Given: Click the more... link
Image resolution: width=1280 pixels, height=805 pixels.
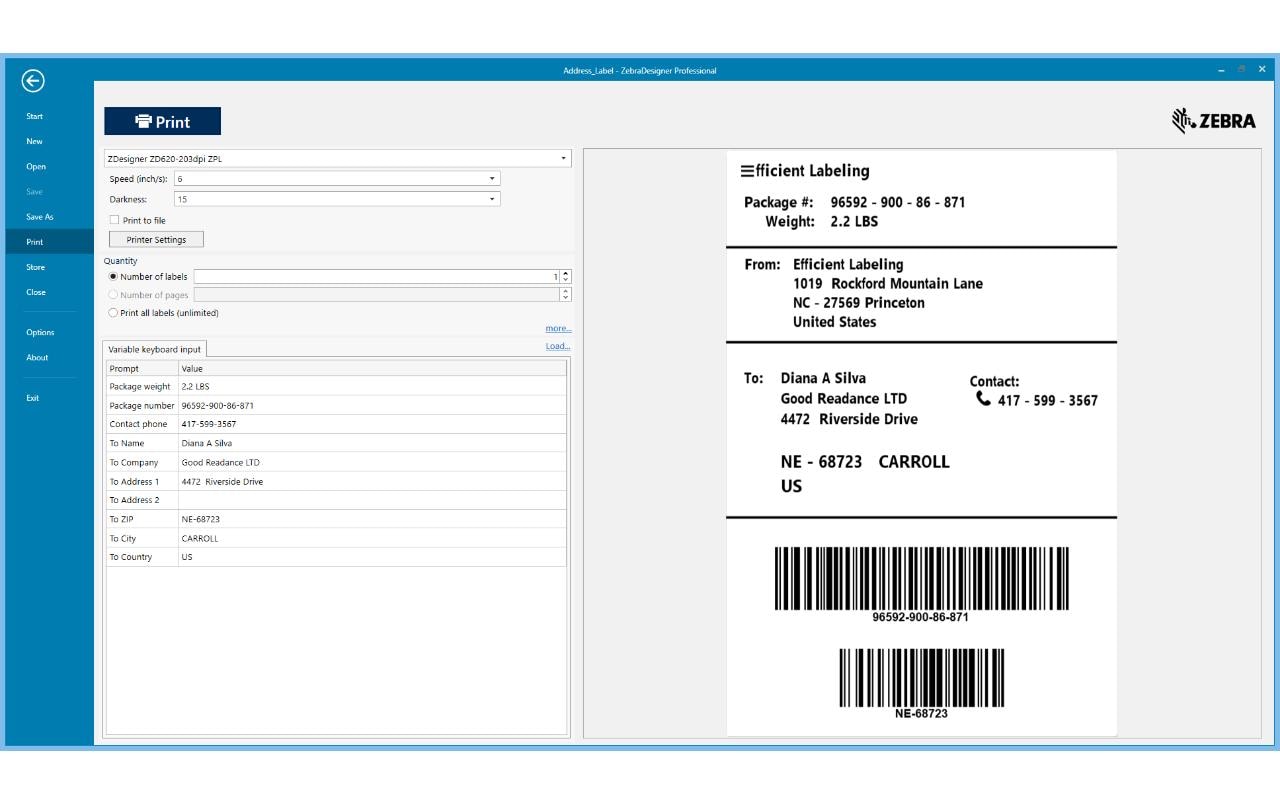Looking at the screenshot, I should coord(558,328).
